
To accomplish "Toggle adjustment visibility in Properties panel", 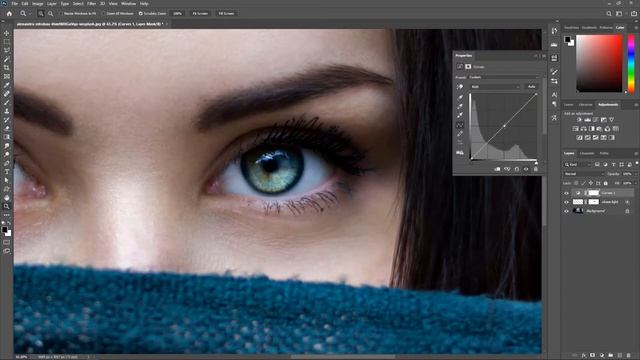I will click(x=526, y=169).
